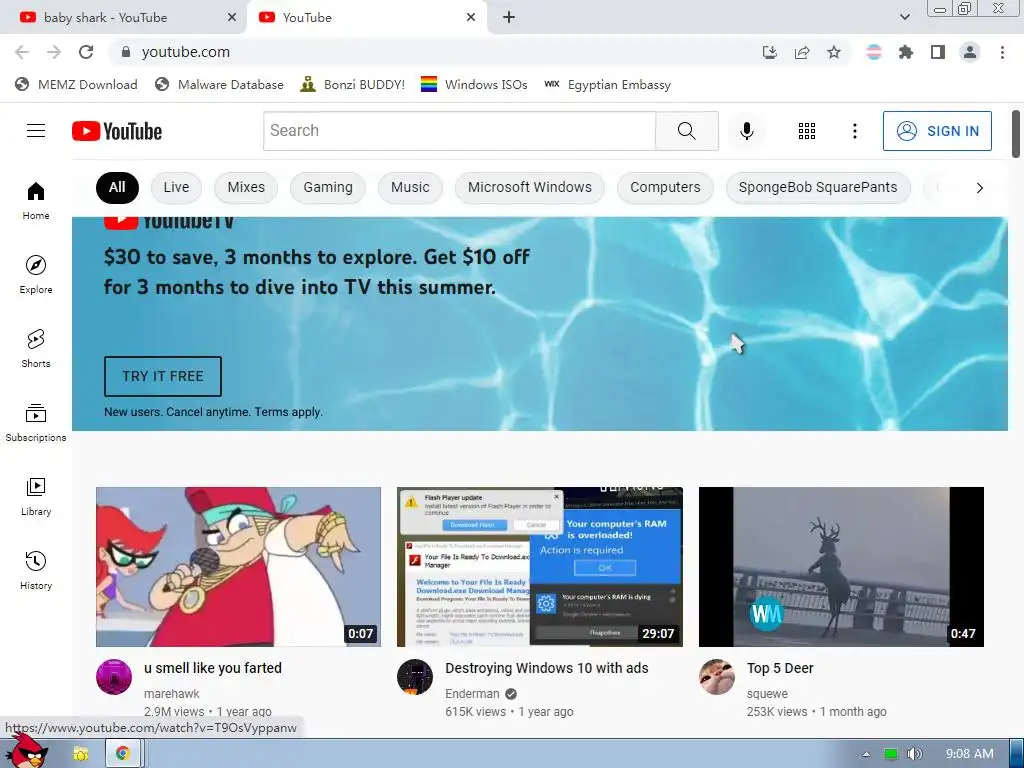
Task: Click into the YouTube search field
Action: [459, 131]
